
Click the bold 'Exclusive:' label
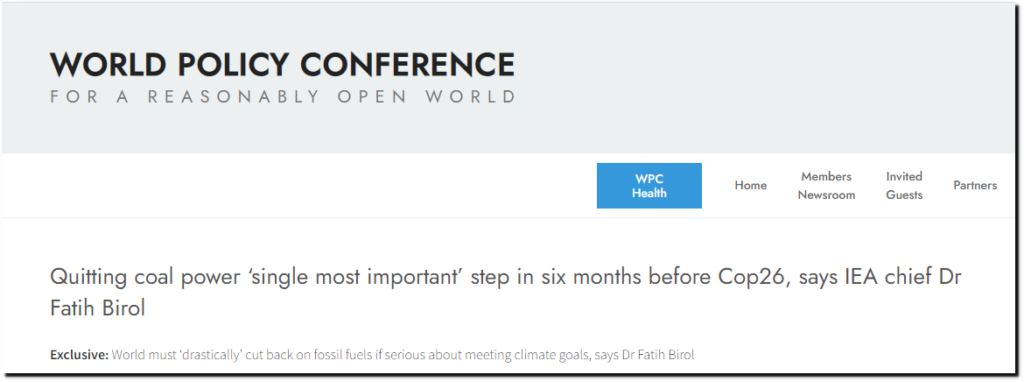click(79, 355)
